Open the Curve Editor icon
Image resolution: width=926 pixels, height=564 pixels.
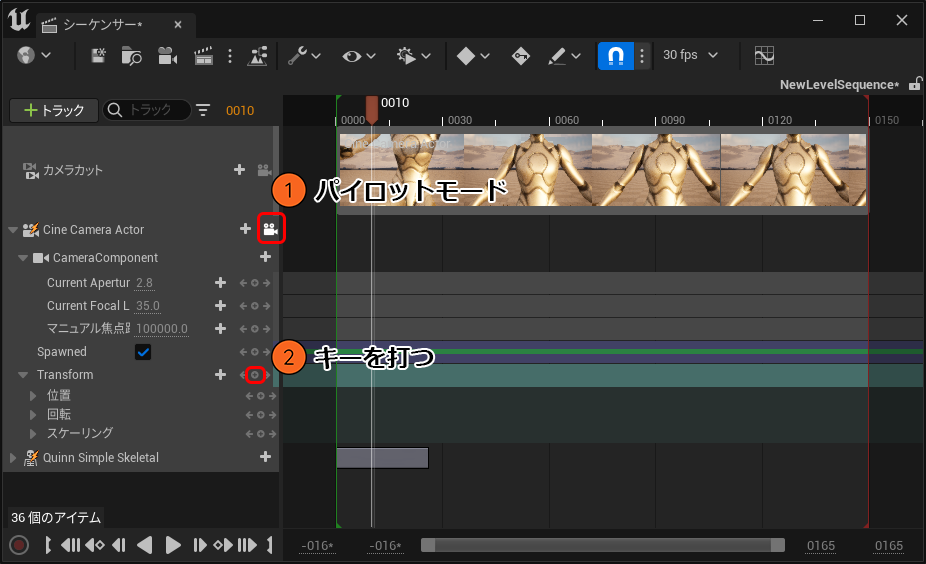click(x=764, y=56)
